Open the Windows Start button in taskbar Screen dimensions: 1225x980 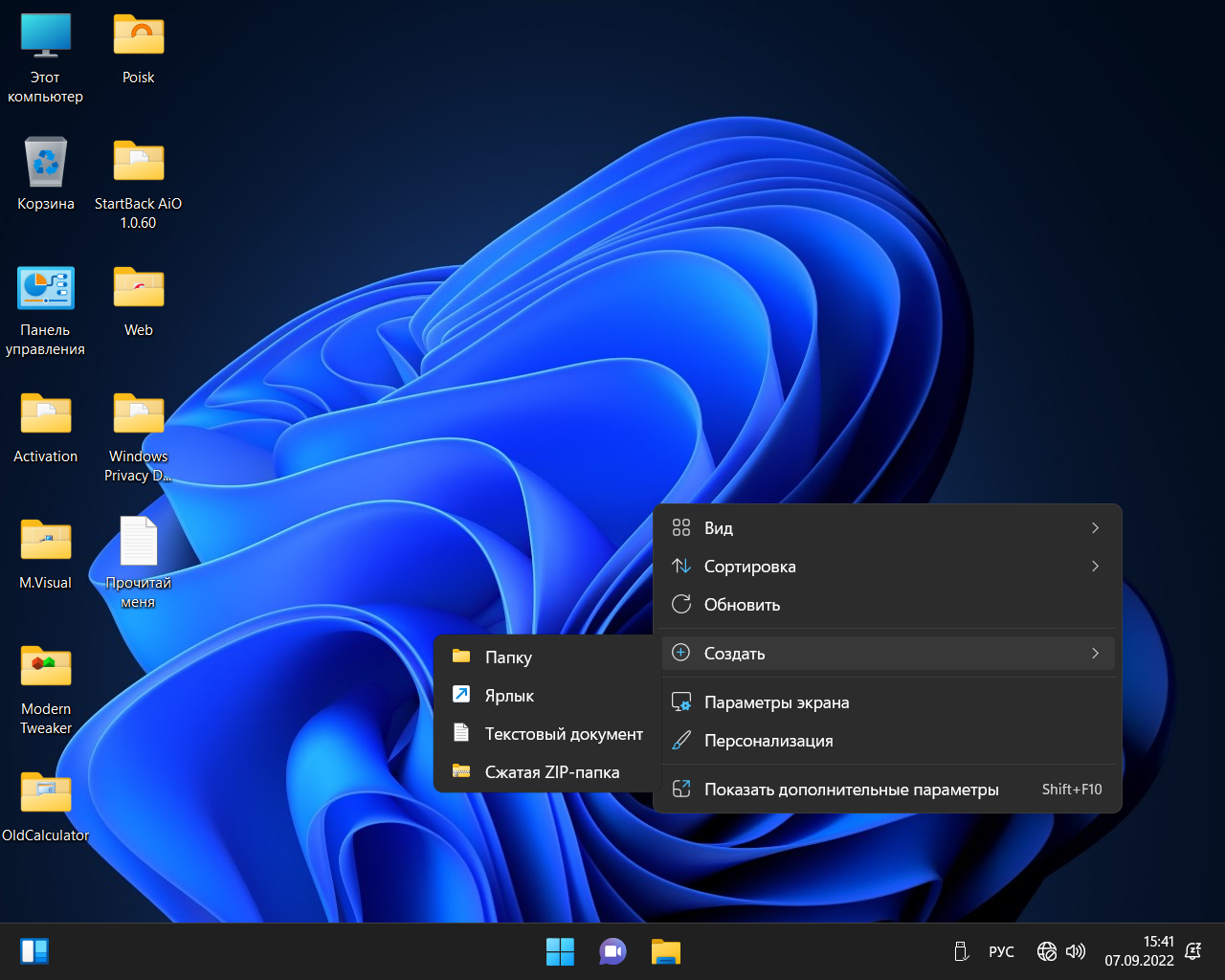click(x=560, y=951)
